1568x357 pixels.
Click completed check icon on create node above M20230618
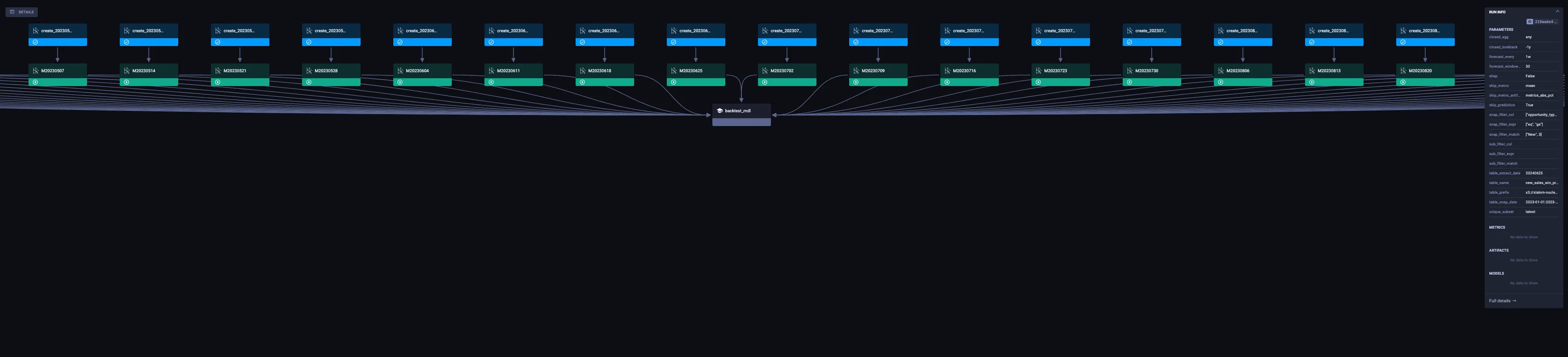(582, 42)
